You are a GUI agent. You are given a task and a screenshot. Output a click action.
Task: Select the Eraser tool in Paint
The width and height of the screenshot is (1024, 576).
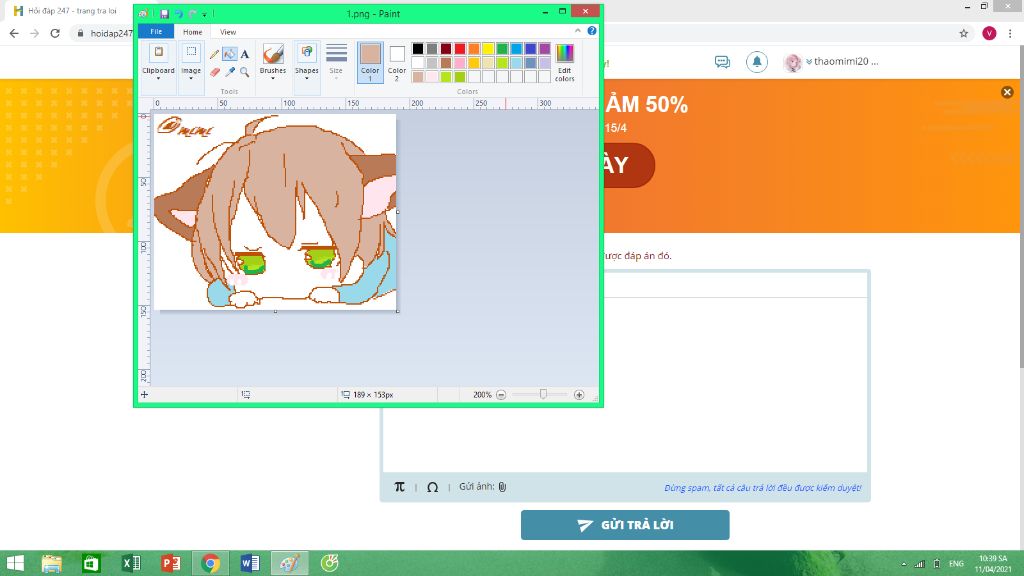214,72
